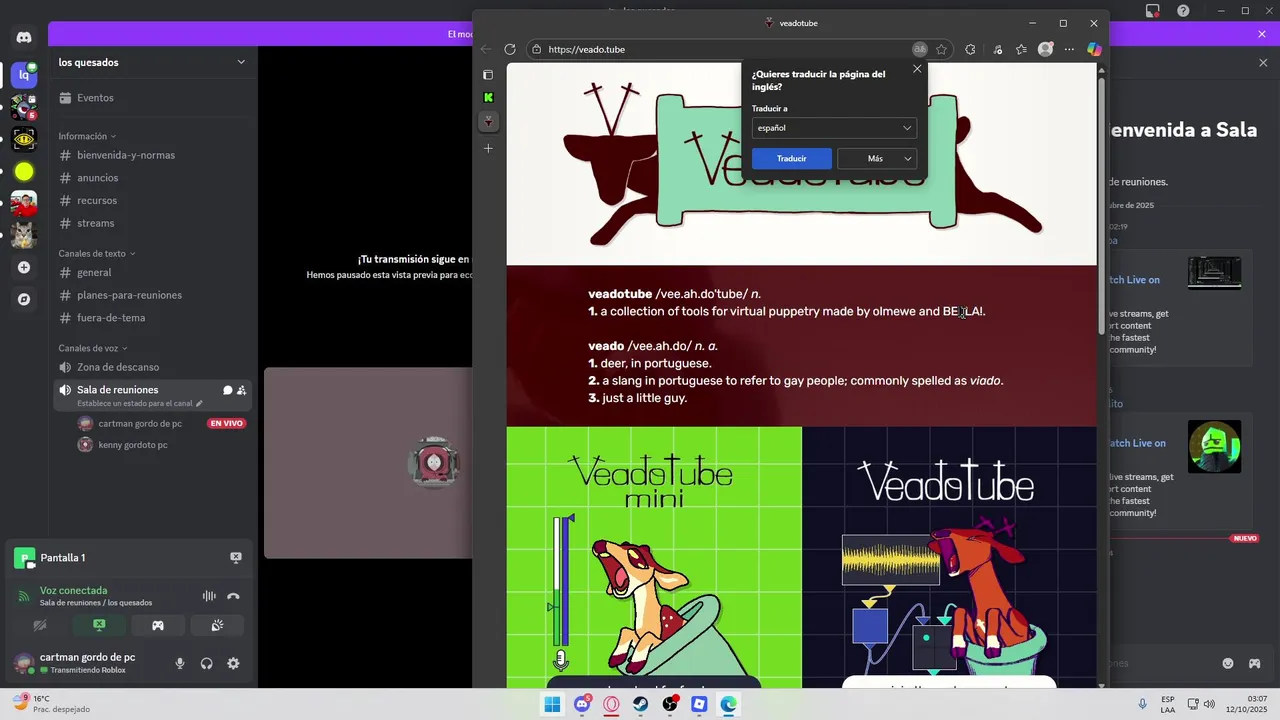Toggle screen share green monitor button

[x=99, y=626]
